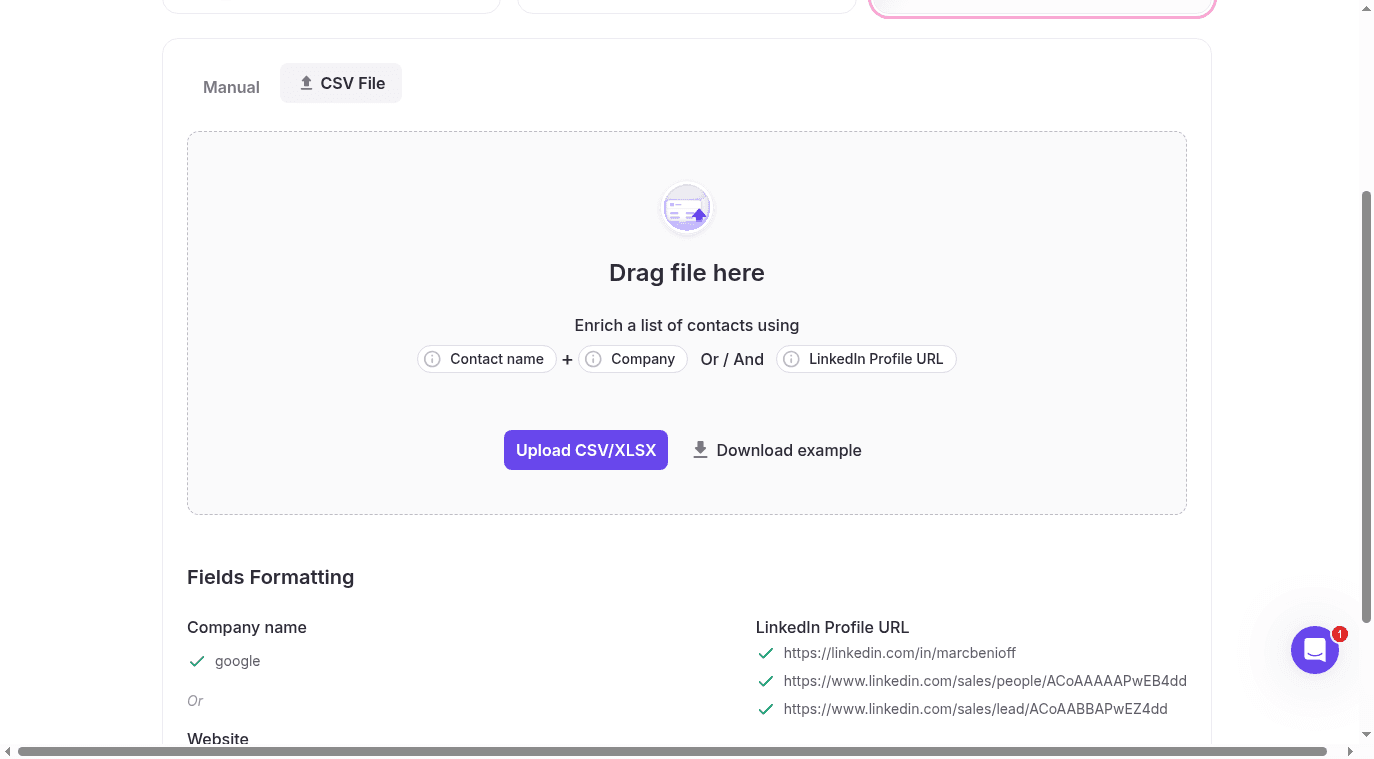The image size is (1374, 759).
Task: Click the Enrich a list of contacts text
Action: 687,325
